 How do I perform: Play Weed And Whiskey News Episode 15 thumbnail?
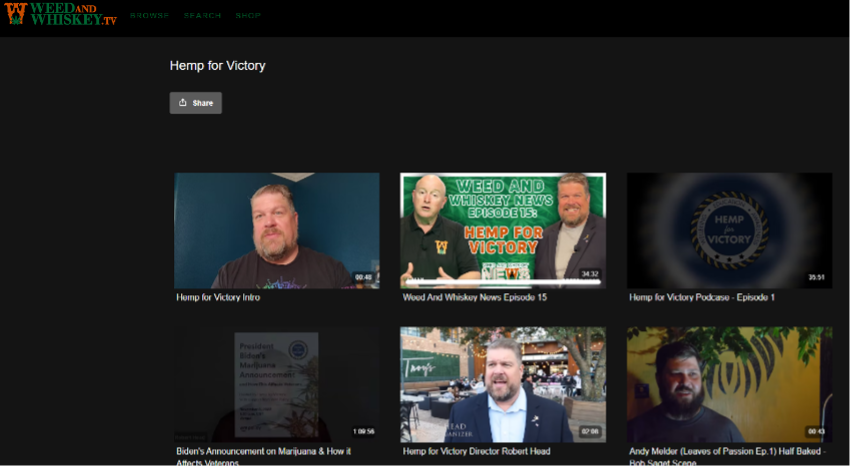point(503,231)
